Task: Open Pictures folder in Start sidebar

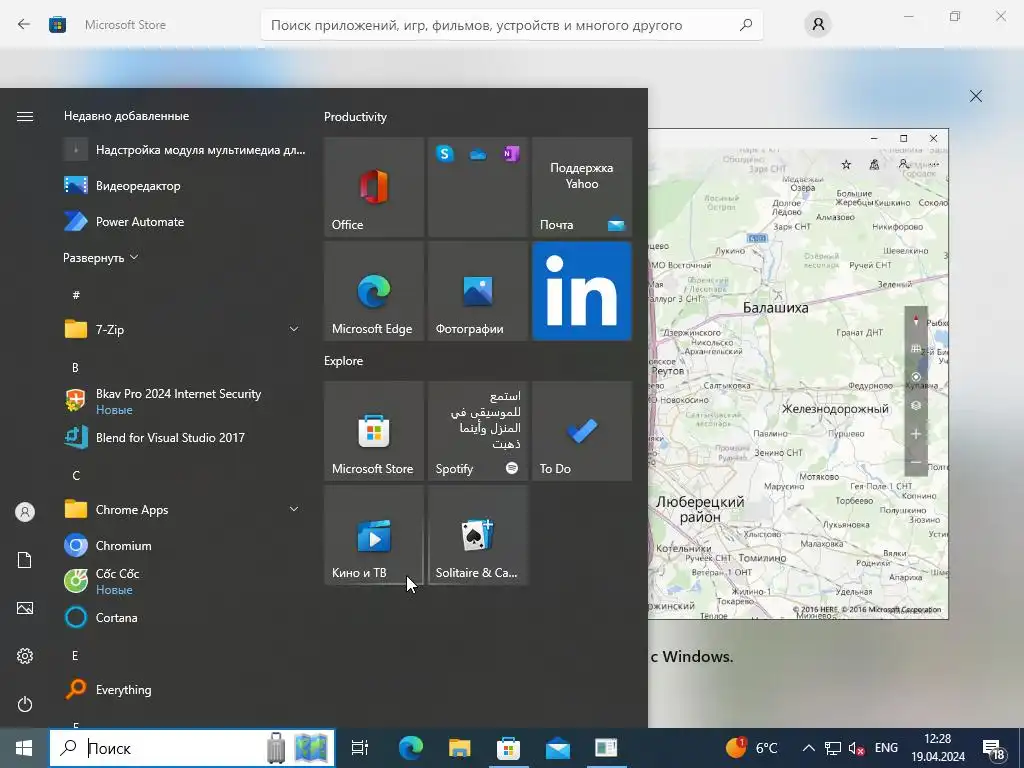Action: tap(25, 608)
